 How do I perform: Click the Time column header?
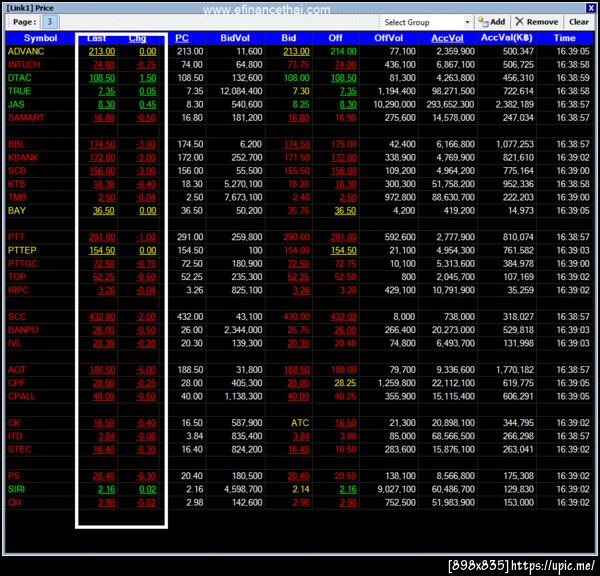point(564,38)
